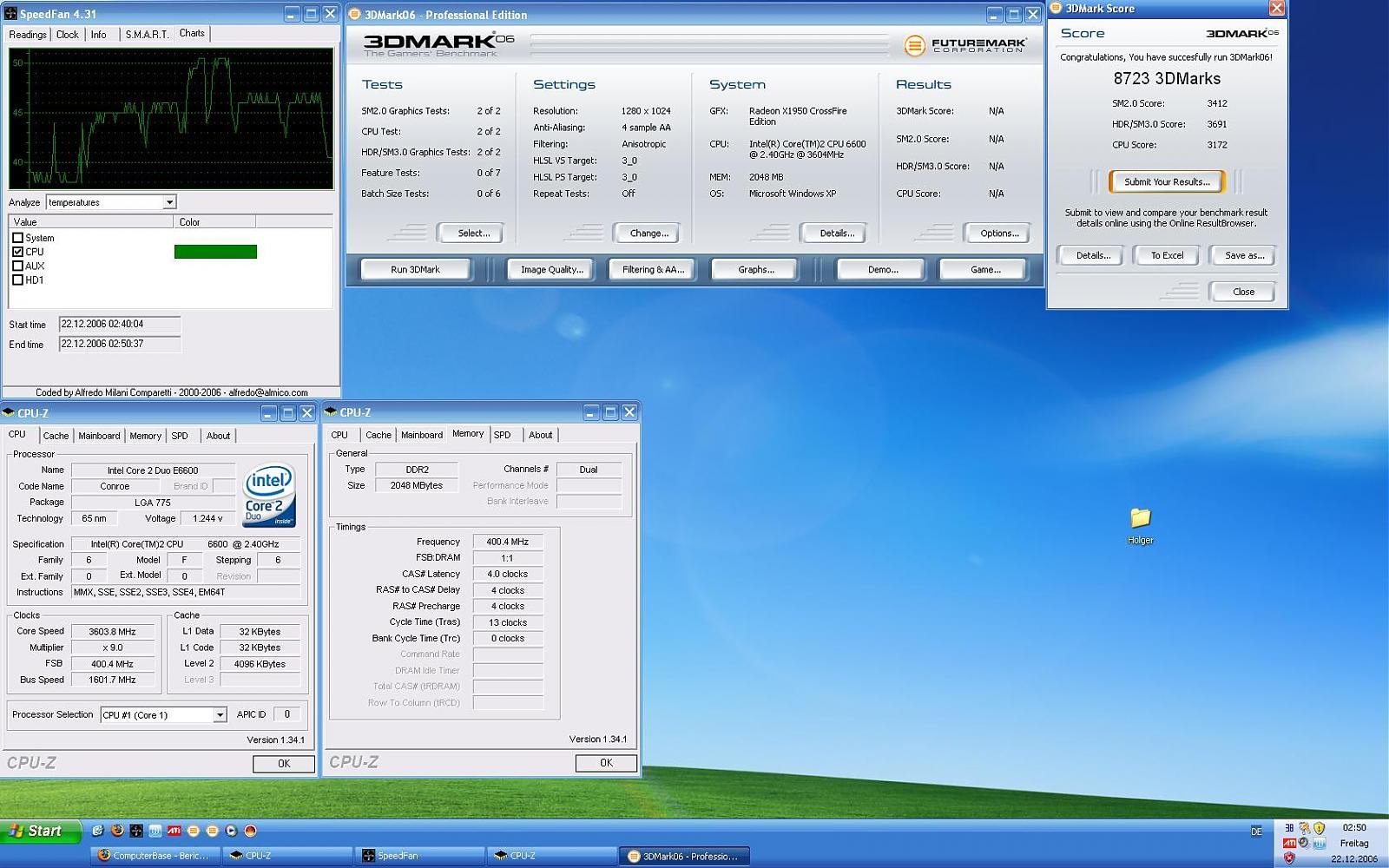1389x868 pixels.
Task: Click the red-orange round Quick Launch icon
Action: pos(250,831)
